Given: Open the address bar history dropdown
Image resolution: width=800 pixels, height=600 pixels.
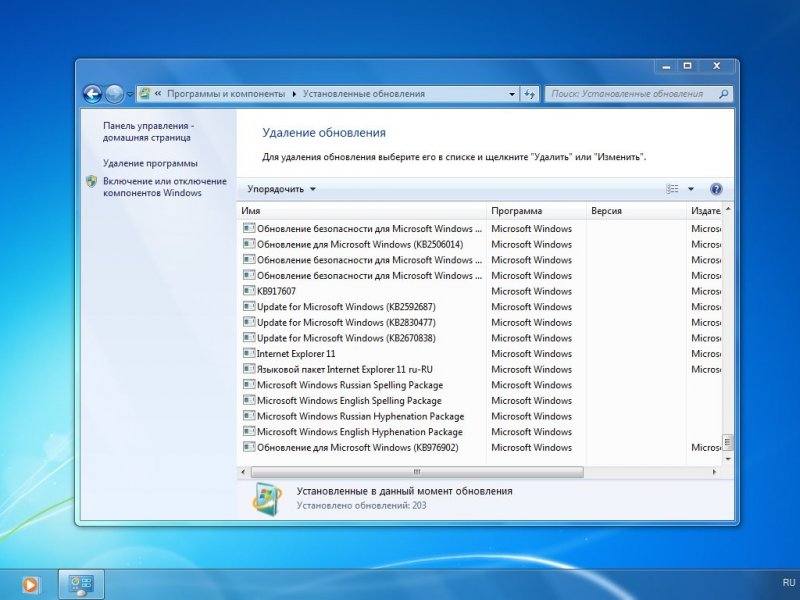Looking at the screenshot, I should (x=512, y=94).
